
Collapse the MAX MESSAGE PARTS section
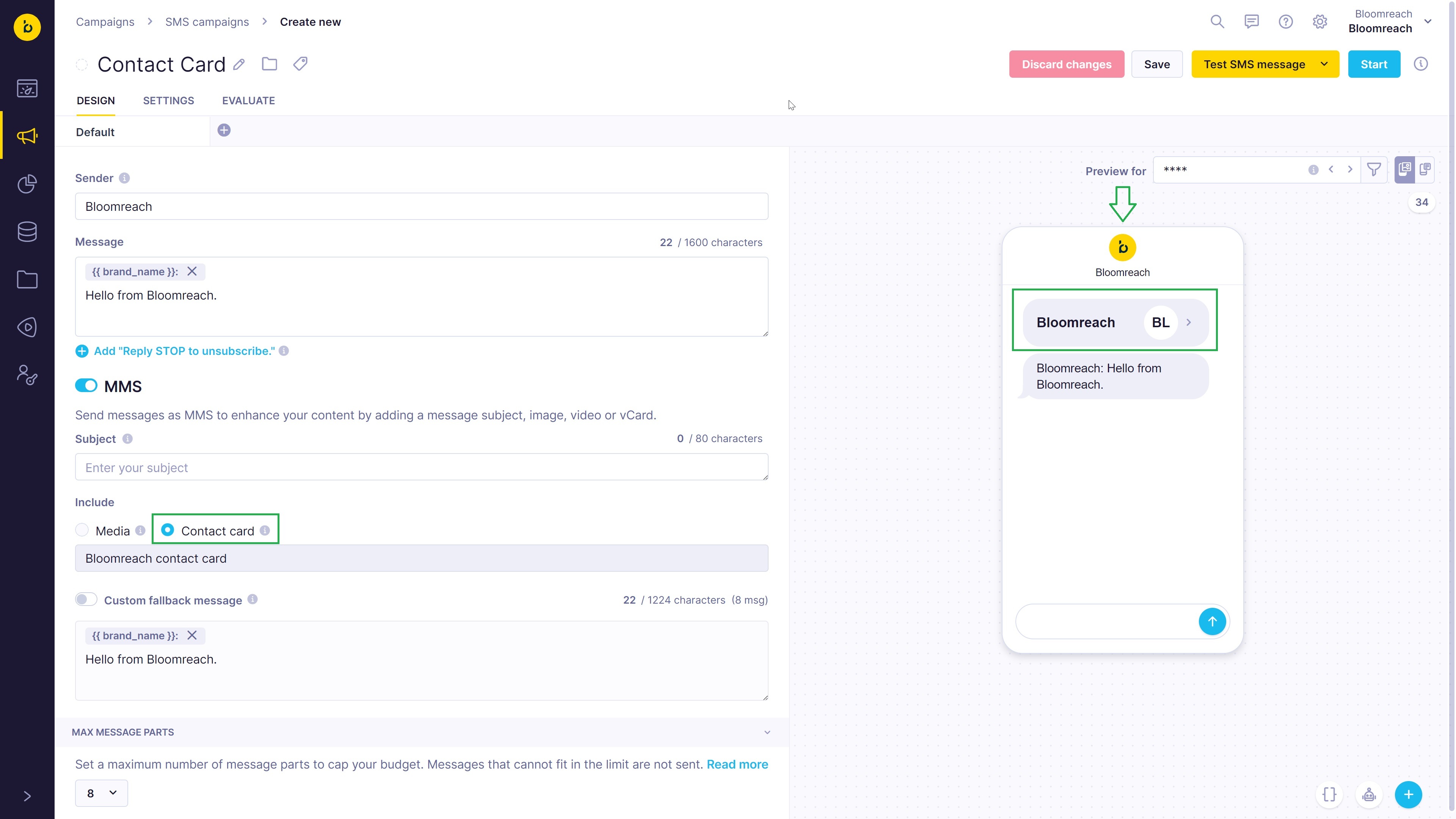(x=767, y=732)
